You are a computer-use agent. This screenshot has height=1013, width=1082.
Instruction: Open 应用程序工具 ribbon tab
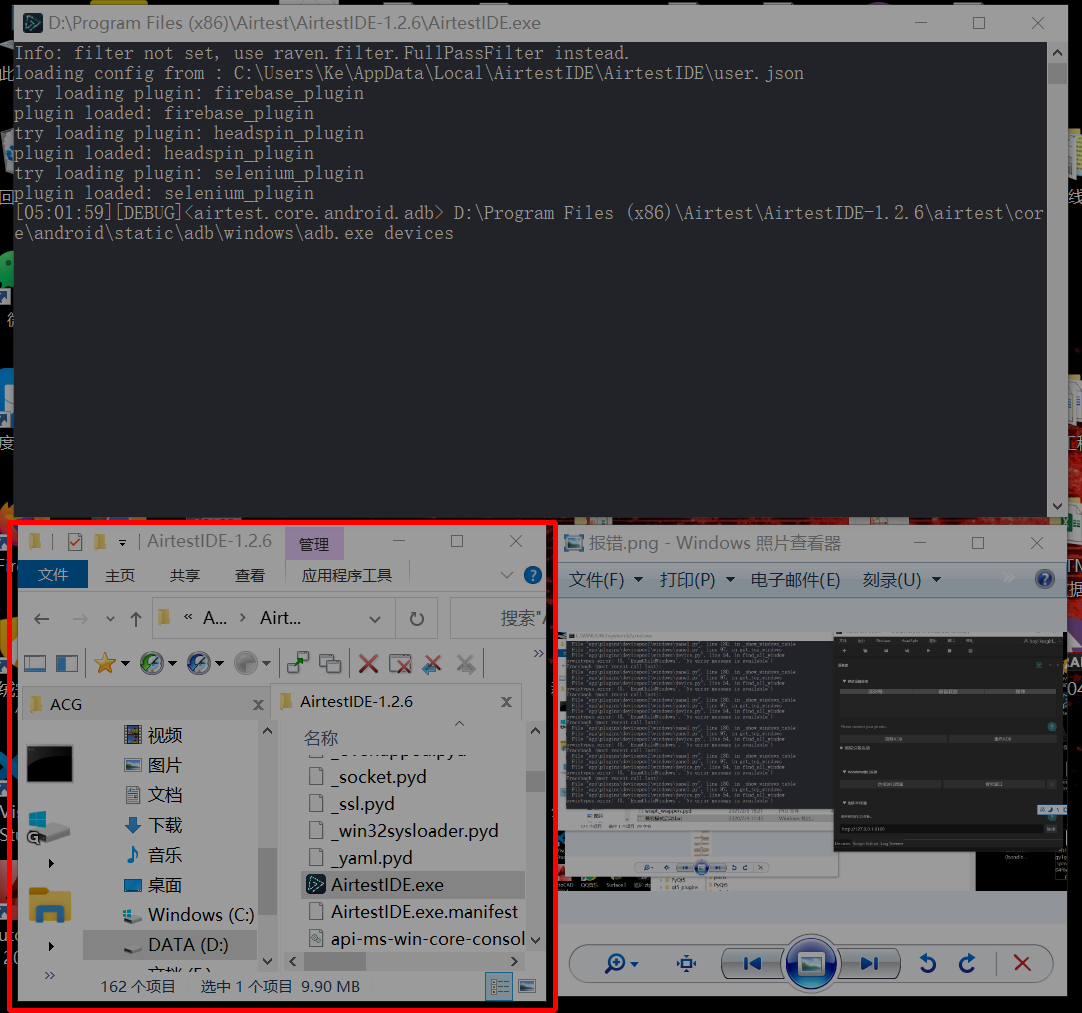tap(346, 575)
